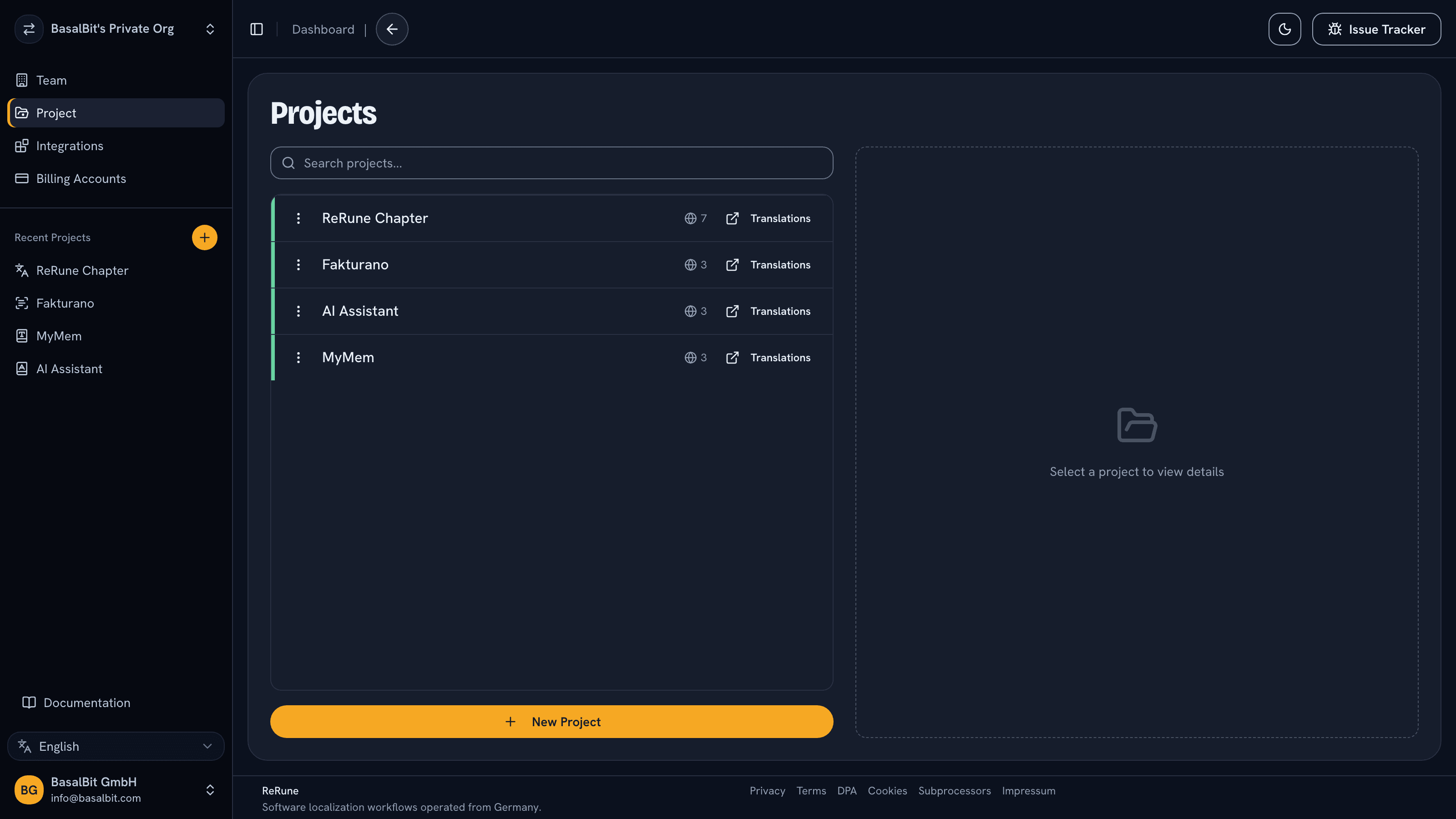
Task: Select the AI Assistant project row
Action: click(552, 311)
